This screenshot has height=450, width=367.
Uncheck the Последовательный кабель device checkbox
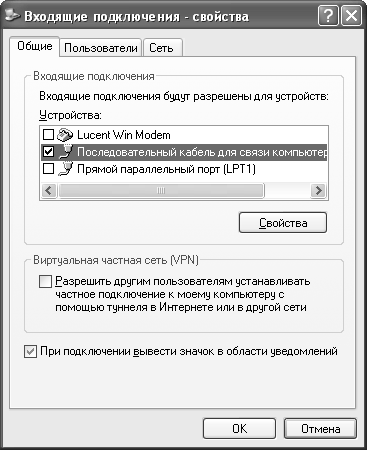(x=49, y=152)
